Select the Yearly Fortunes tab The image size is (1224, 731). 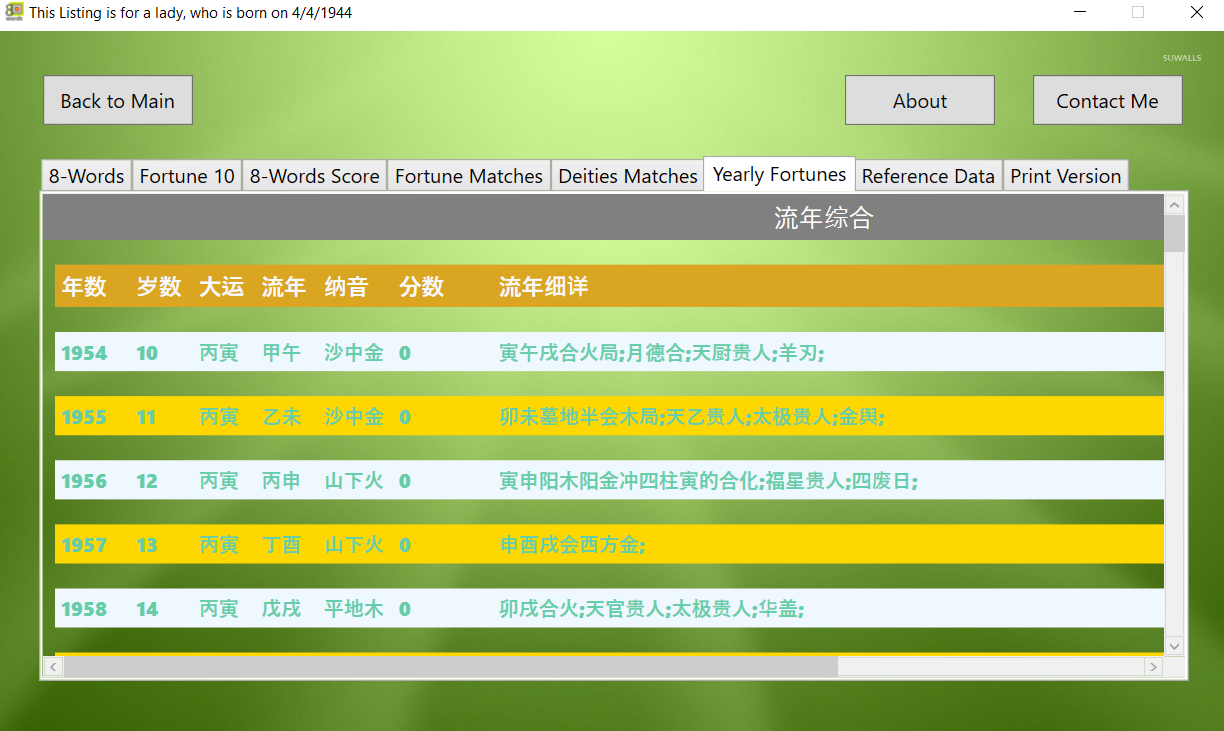click(779, 174)
